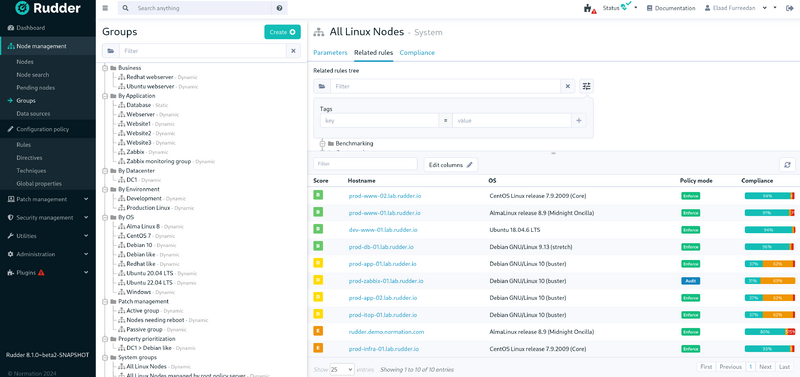Select the Ubuntu 22.04 LTS group
The width and height of the screenshot is (800, 377).
coord(149,283)
